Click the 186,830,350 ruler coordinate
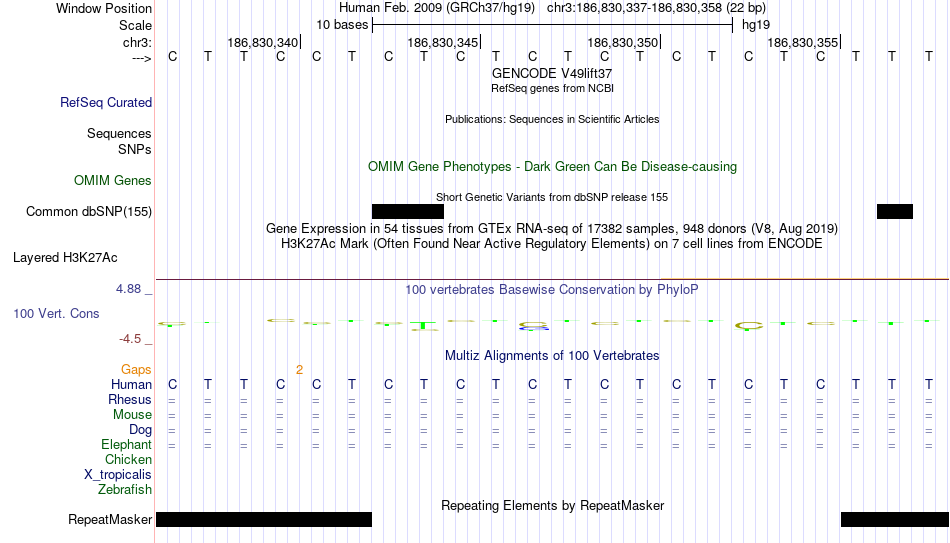 pyautogui.click(x=623, y=42)
